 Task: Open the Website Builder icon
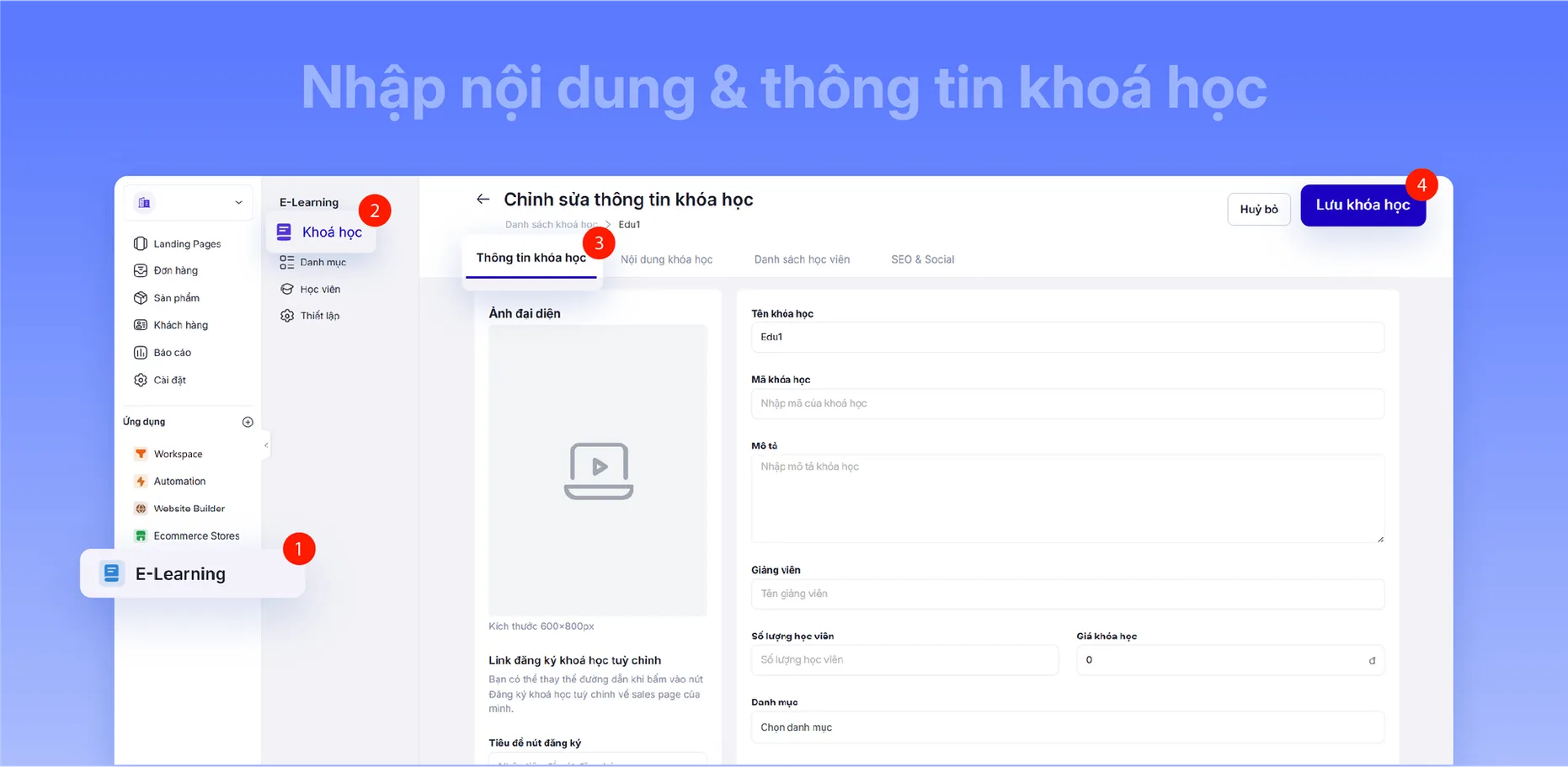click(x=141, y=509)
